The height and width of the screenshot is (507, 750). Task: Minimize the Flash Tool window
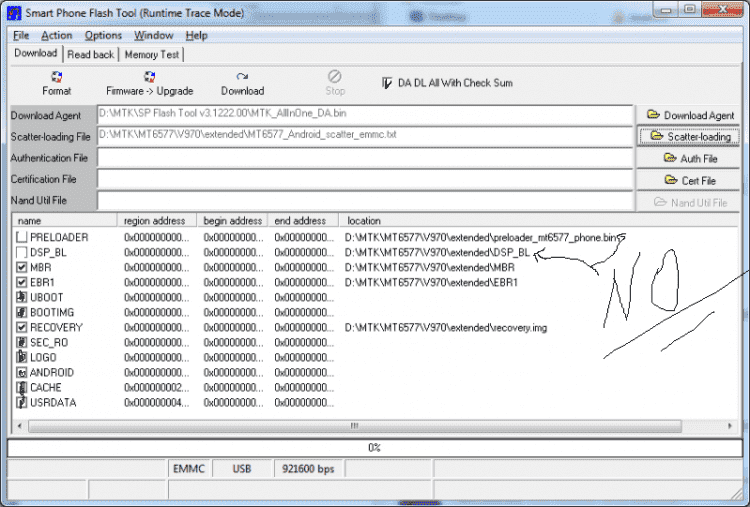[x=666, y=10]
